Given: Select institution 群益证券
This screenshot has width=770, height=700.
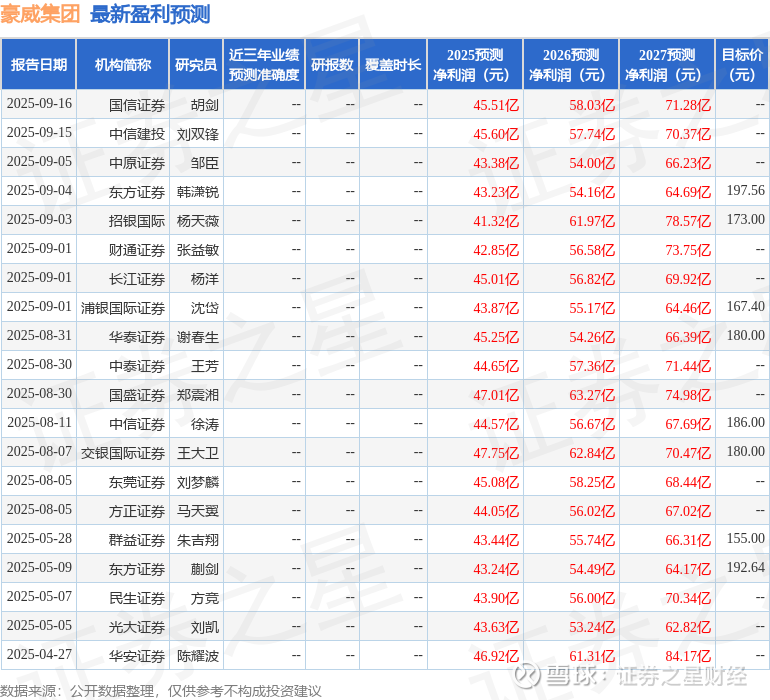Looking at the screenshot, I should coord(137,540).
